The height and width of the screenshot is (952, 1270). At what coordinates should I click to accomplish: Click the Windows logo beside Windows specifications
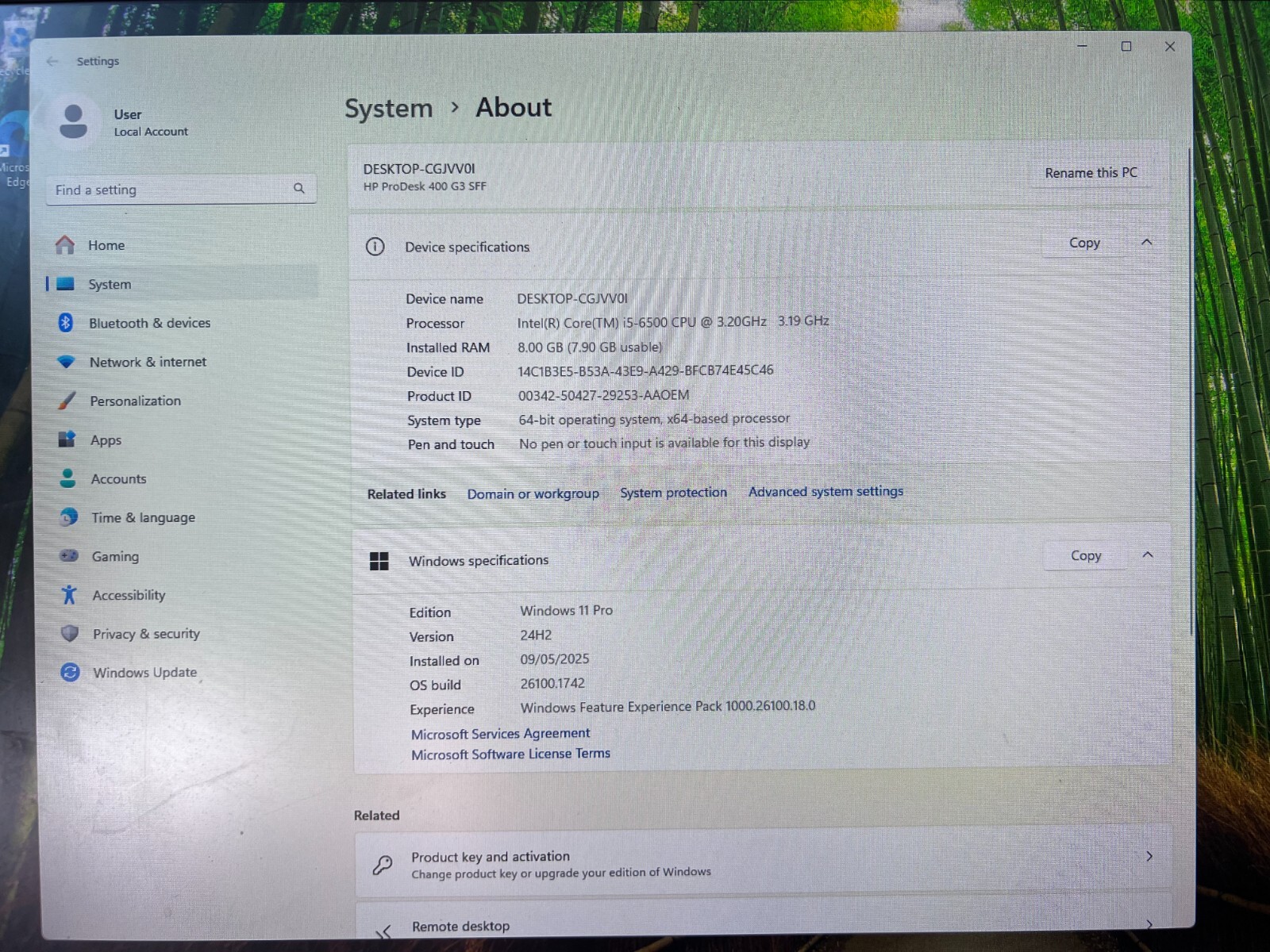click(379, 561)
